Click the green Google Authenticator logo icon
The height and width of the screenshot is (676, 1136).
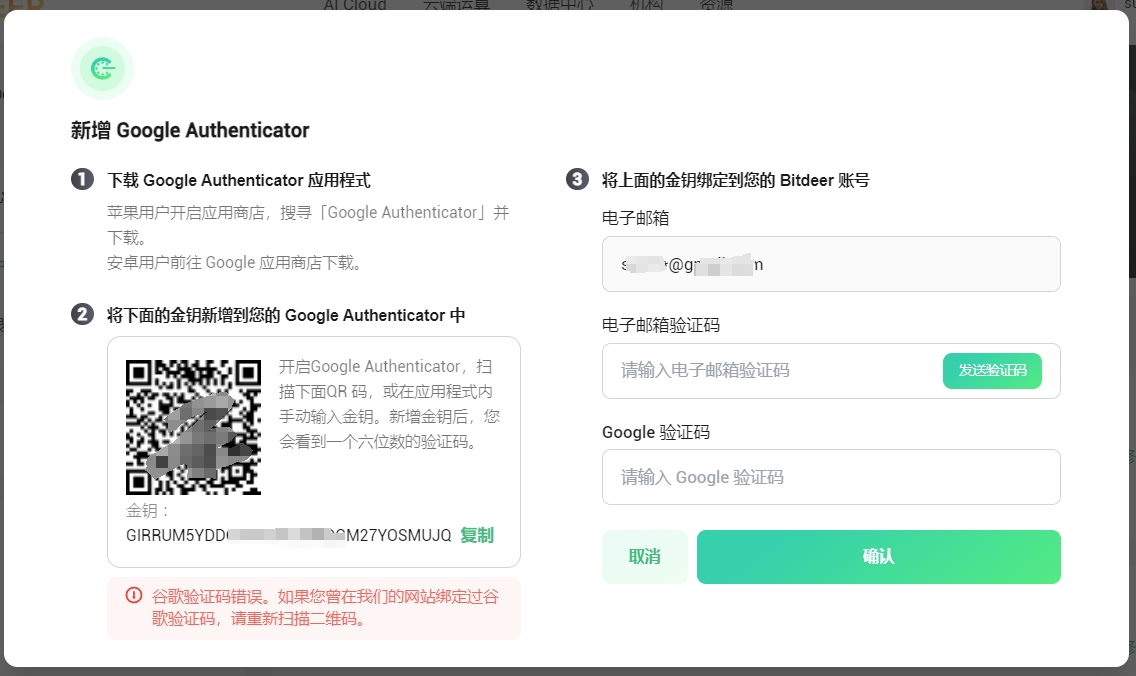click(x=102, y=68)
